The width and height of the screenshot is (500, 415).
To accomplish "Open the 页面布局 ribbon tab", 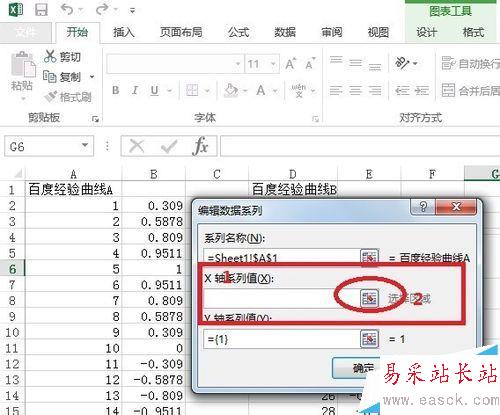I will click(x=181, y=32).
